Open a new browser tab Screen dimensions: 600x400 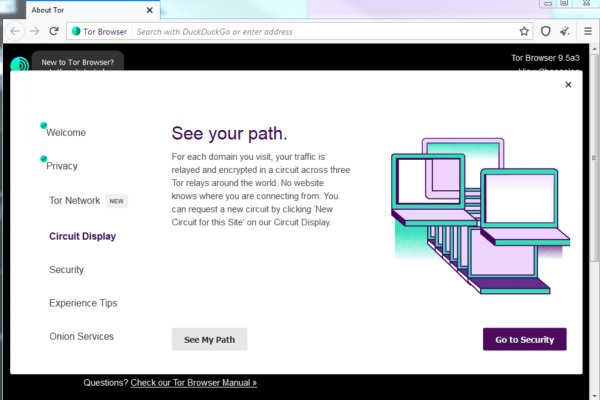[174, 9]
